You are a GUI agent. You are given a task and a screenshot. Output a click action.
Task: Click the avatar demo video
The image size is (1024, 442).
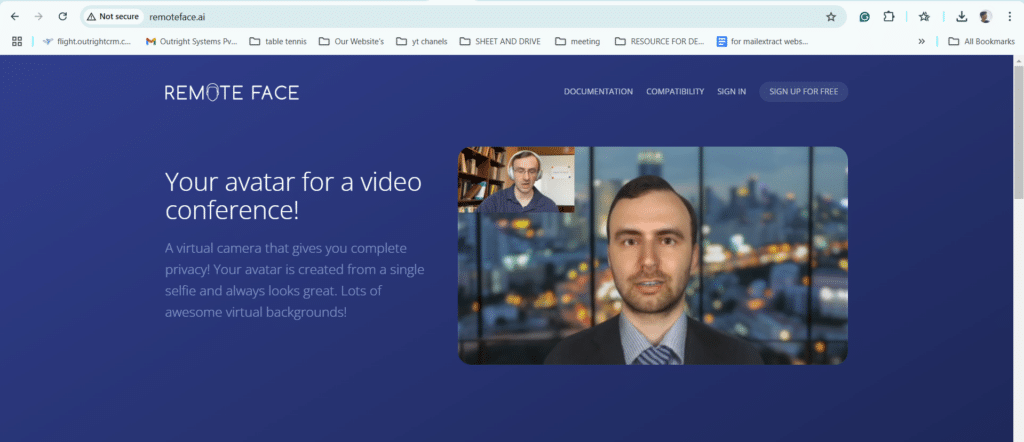click(653, 255)
